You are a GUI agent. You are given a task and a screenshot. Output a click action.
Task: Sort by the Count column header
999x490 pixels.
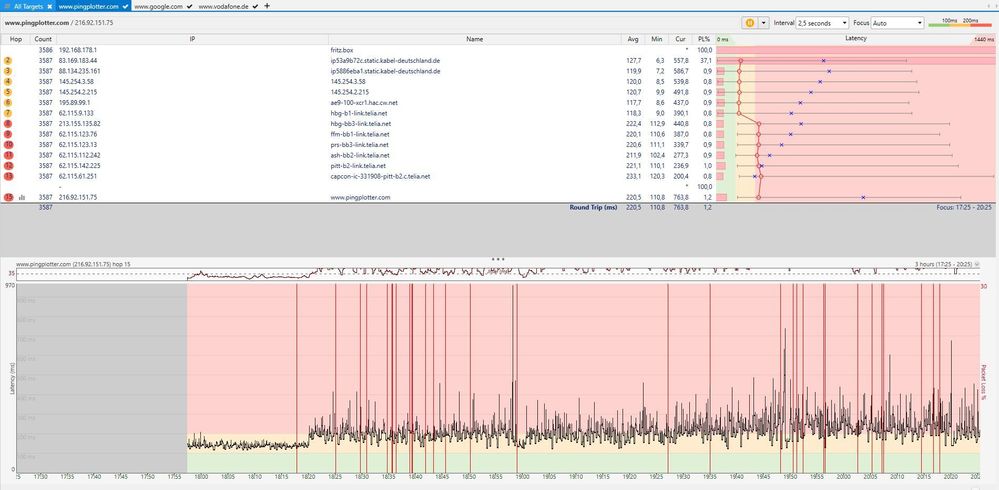click(x=43, y=39)
